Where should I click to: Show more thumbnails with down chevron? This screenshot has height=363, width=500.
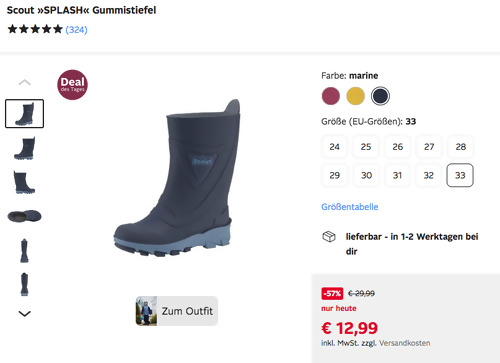[25, 313]
